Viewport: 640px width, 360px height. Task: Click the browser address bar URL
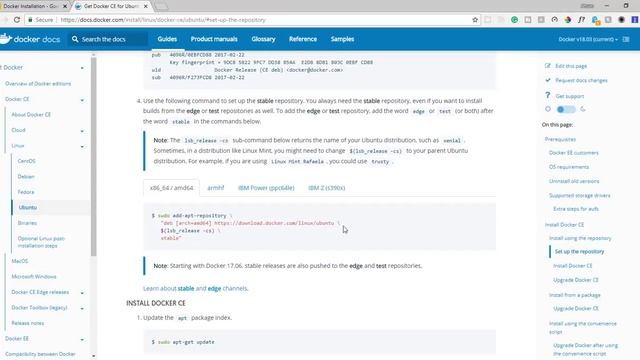tap(163, 20)
